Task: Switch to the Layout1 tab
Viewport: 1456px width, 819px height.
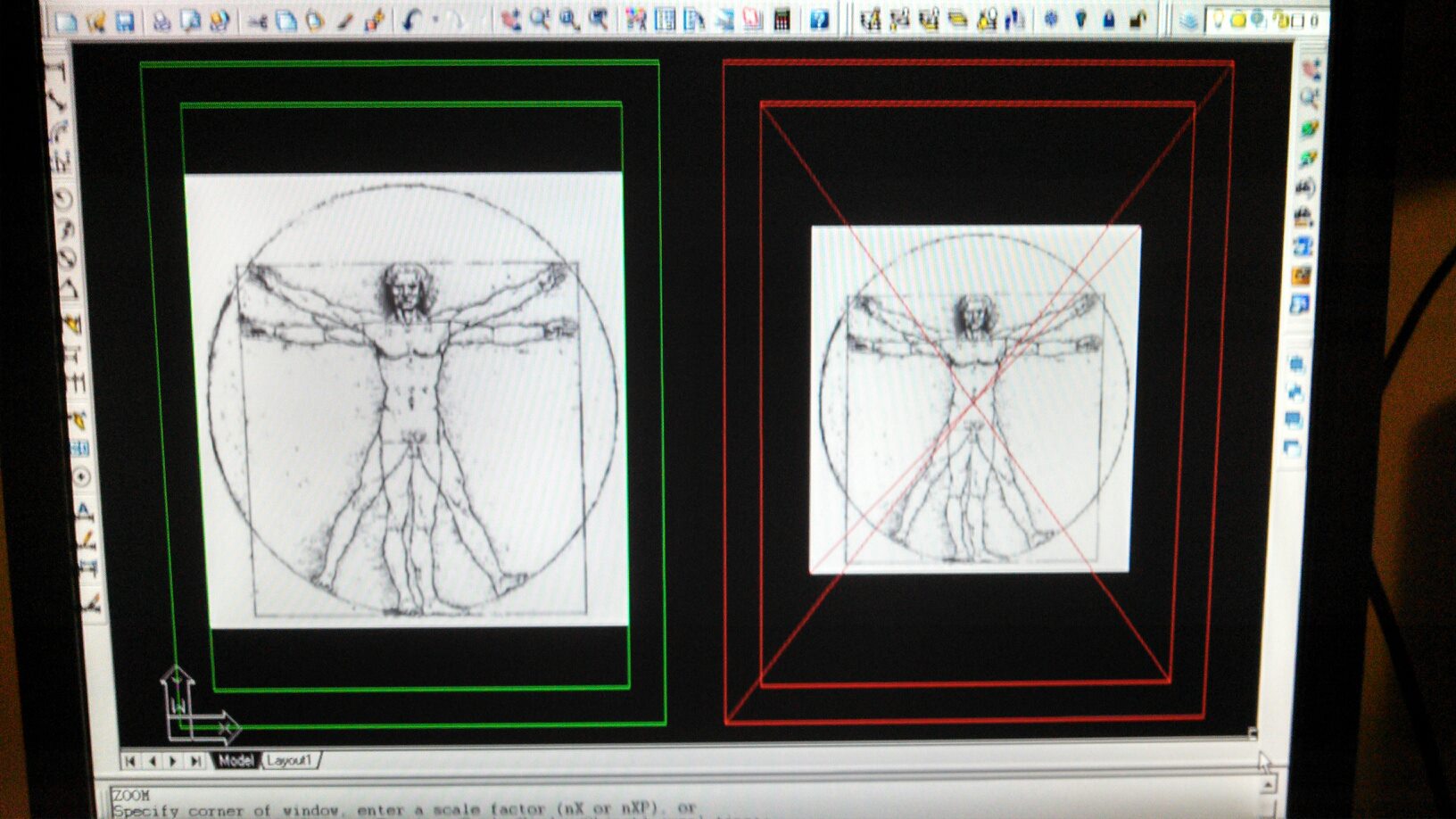Action: point(289,760)
